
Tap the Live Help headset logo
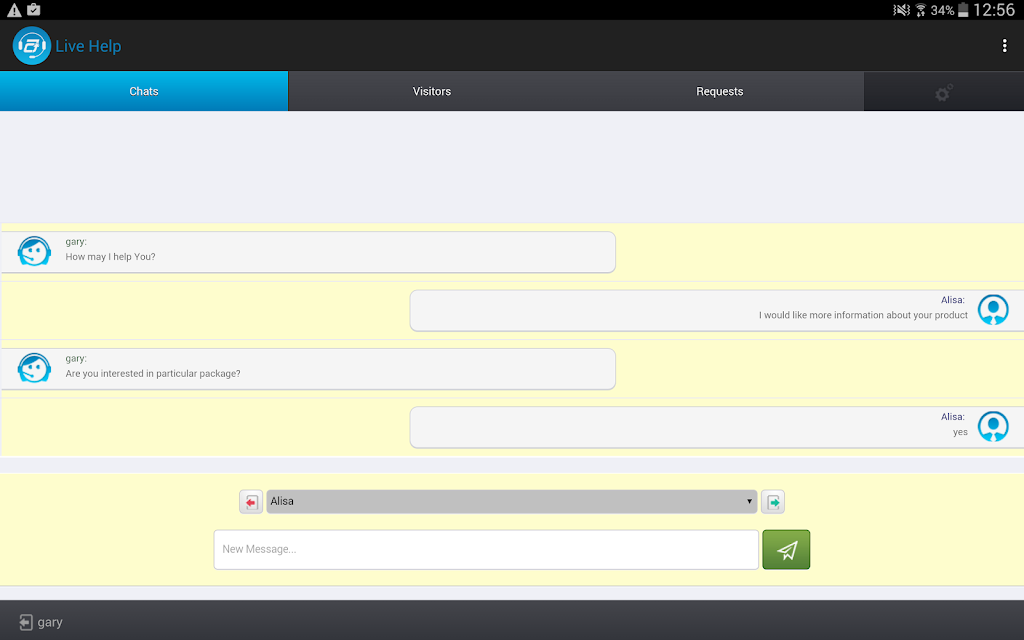click(31, 46)
